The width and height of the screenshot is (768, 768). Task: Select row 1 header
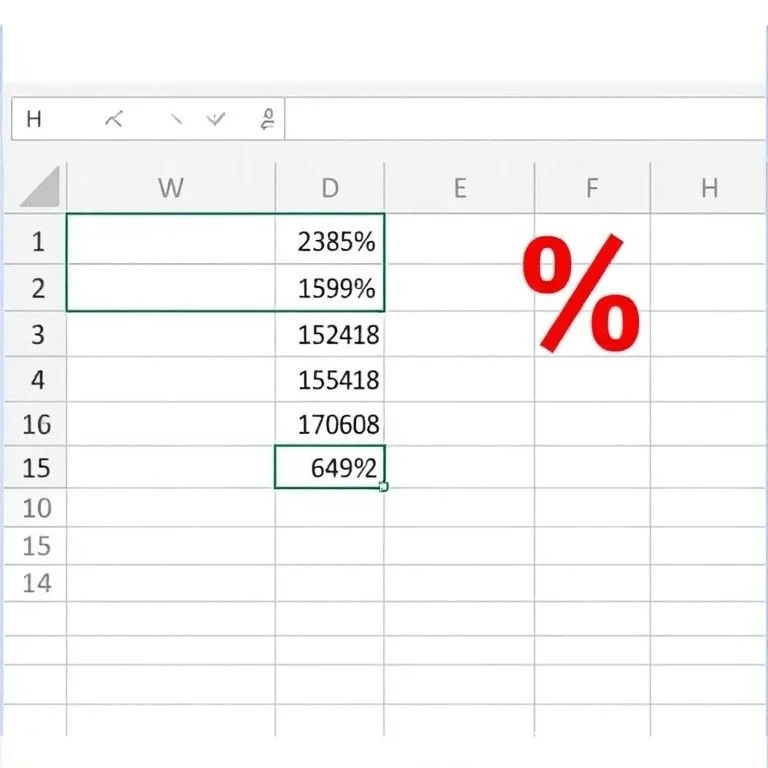point(38,241)
